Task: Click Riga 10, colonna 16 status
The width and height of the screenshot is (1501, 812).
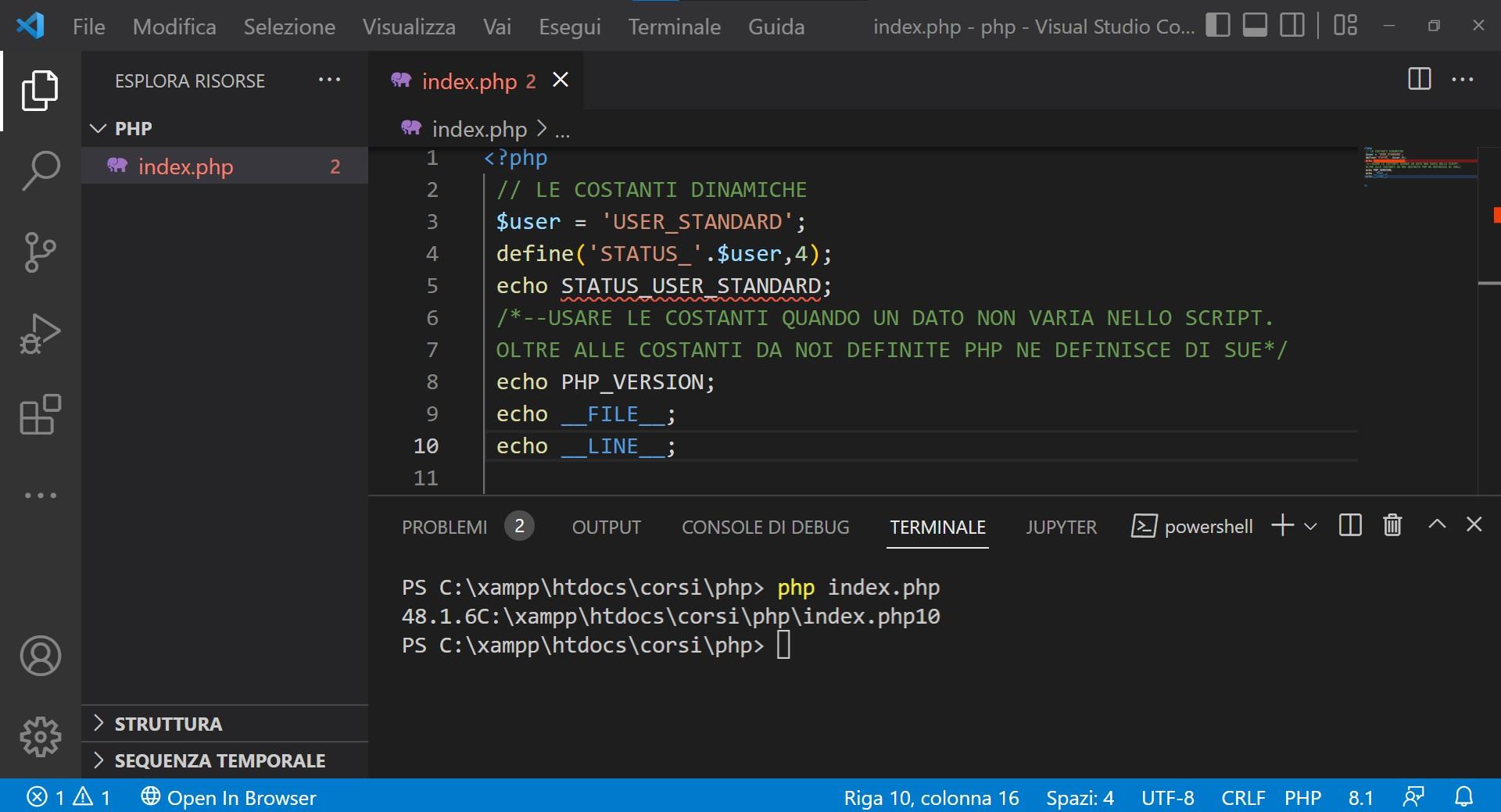Action: click(931, 797)
